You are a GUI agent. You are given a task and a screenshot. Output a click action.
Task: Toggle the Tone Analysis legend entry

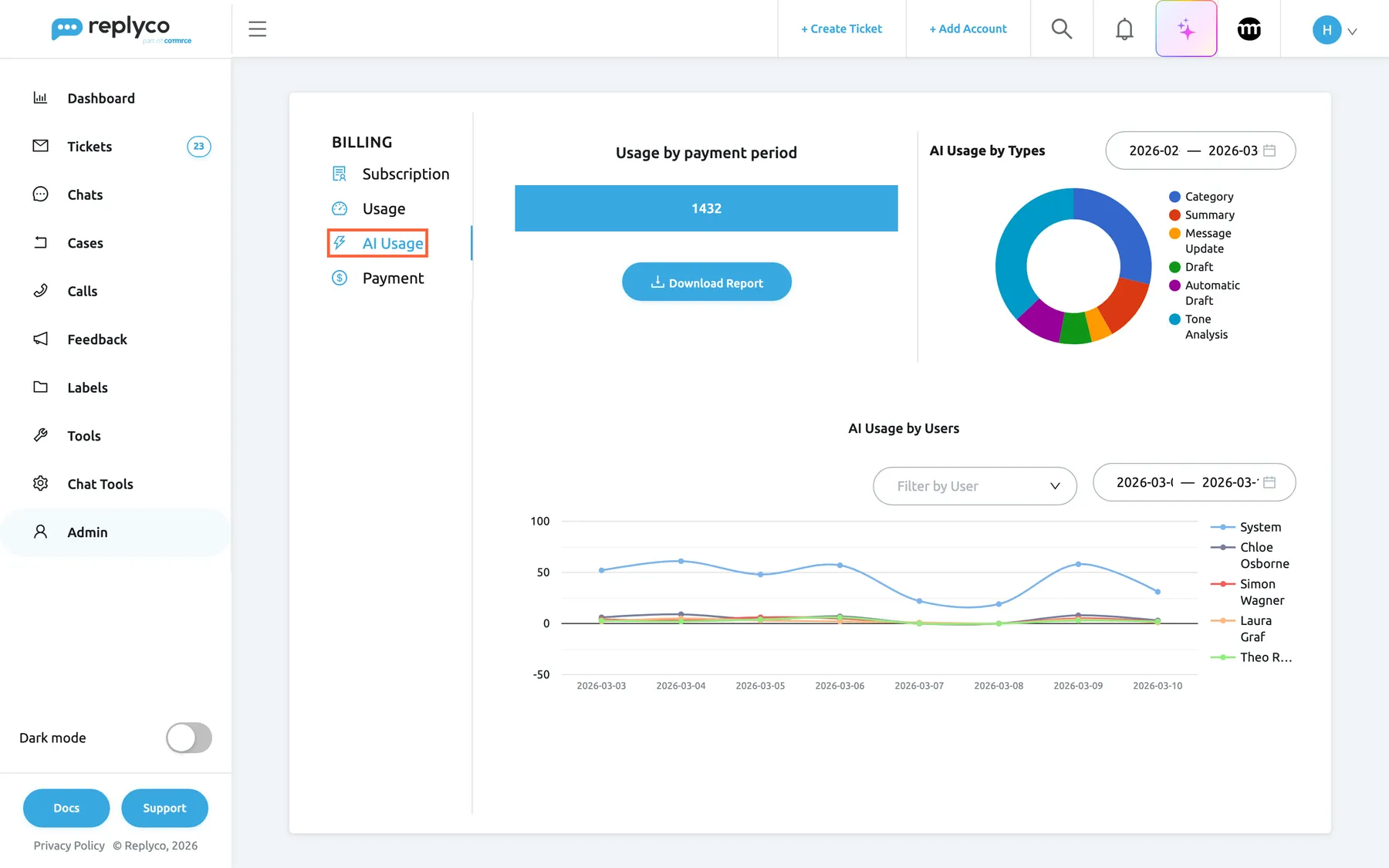pyautogui.click(x=1198, y=326)
